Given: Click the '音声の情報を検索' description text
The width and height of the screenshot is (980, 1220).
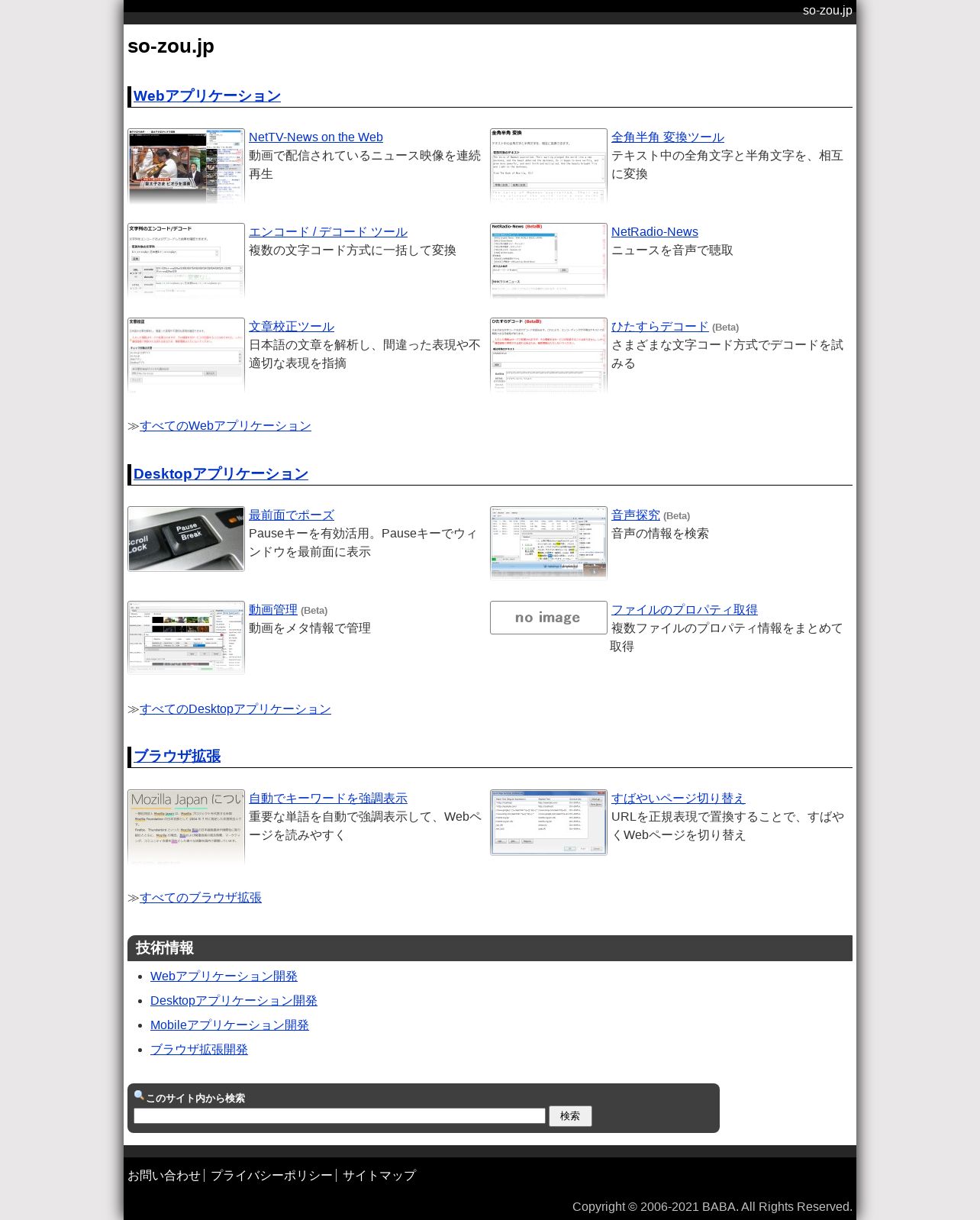Looking at the screenshot, I should click(660, 534).
